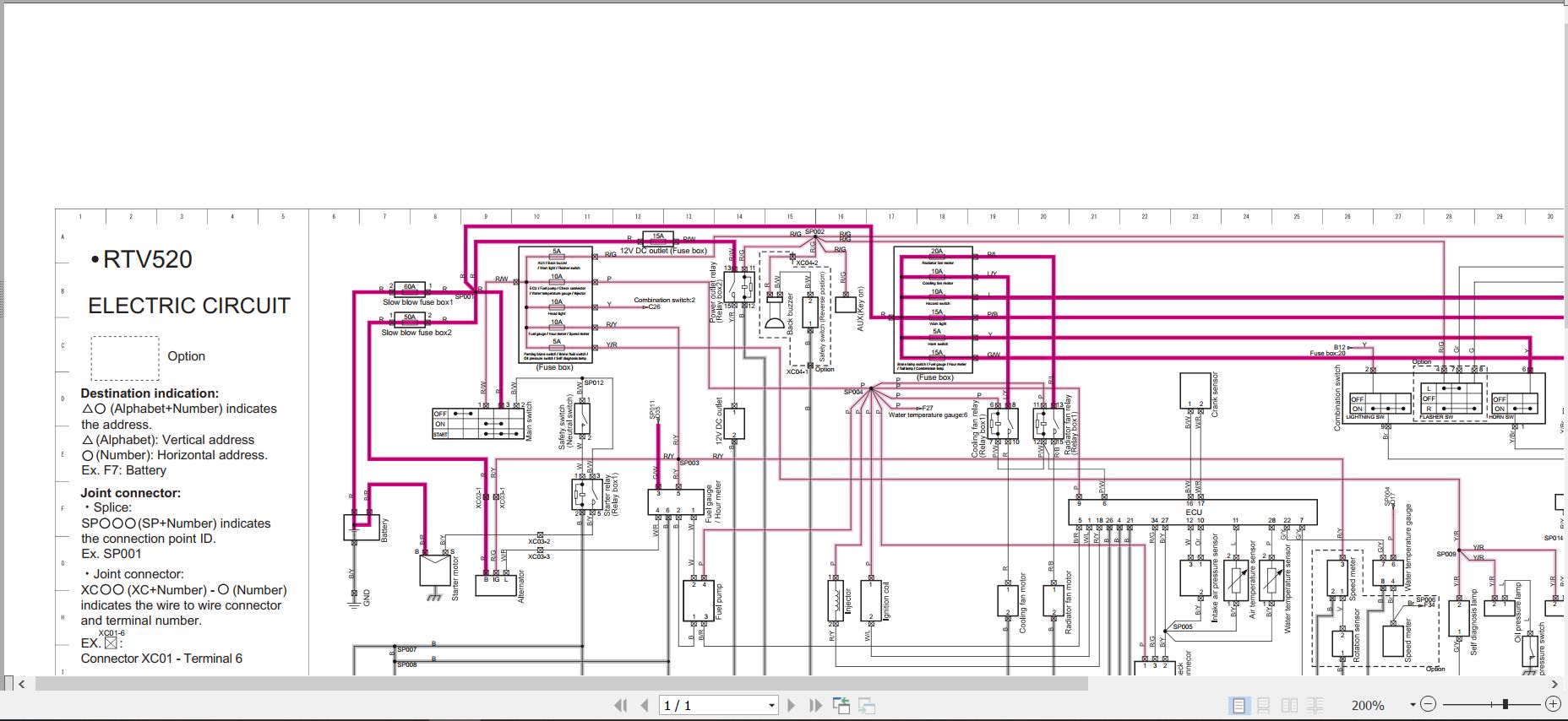Click the Alternator label

tap(521, 585)
